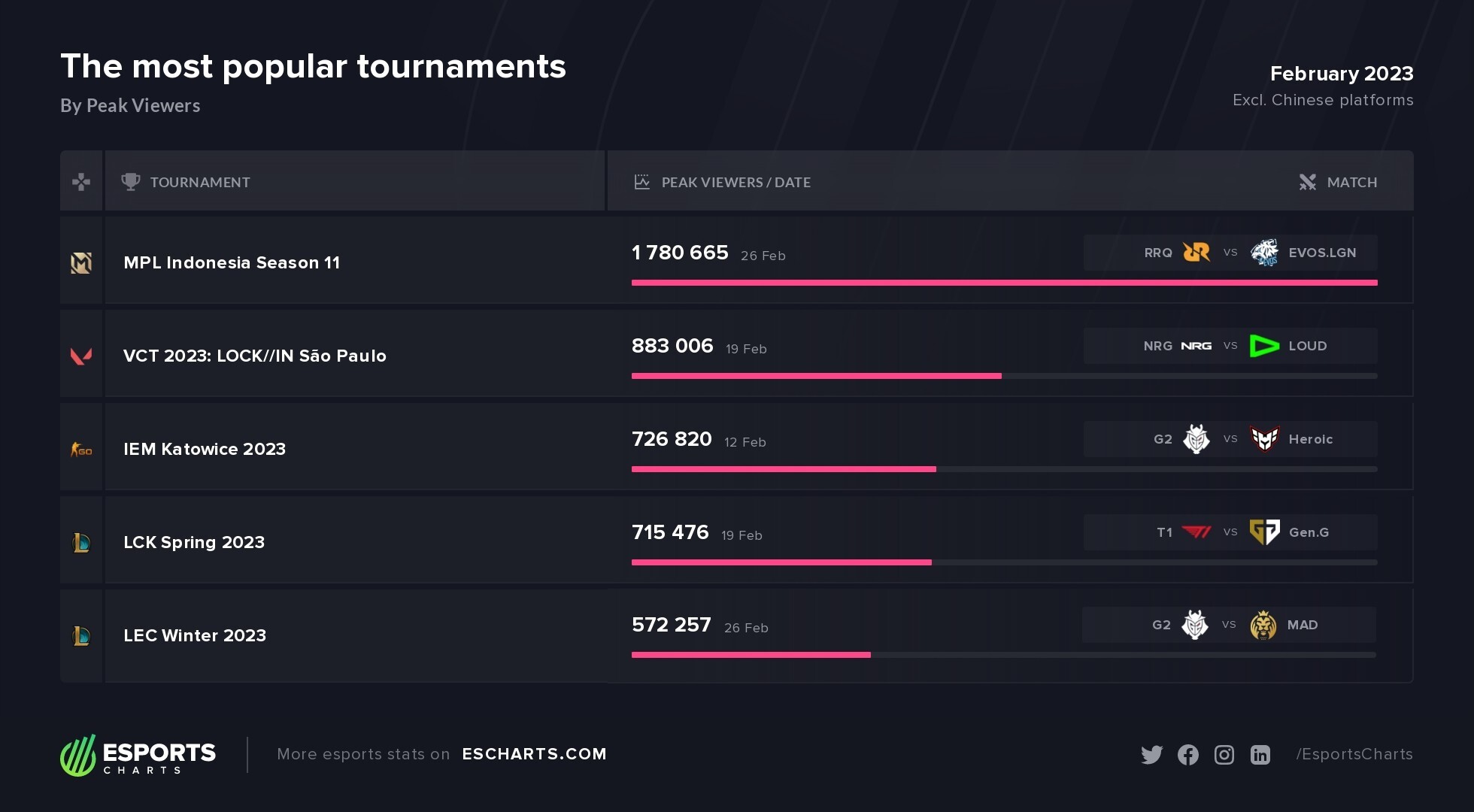Viewport: 1474px width, 812px height.
Task: Click the Match column header
Action: click(1351, 182)
